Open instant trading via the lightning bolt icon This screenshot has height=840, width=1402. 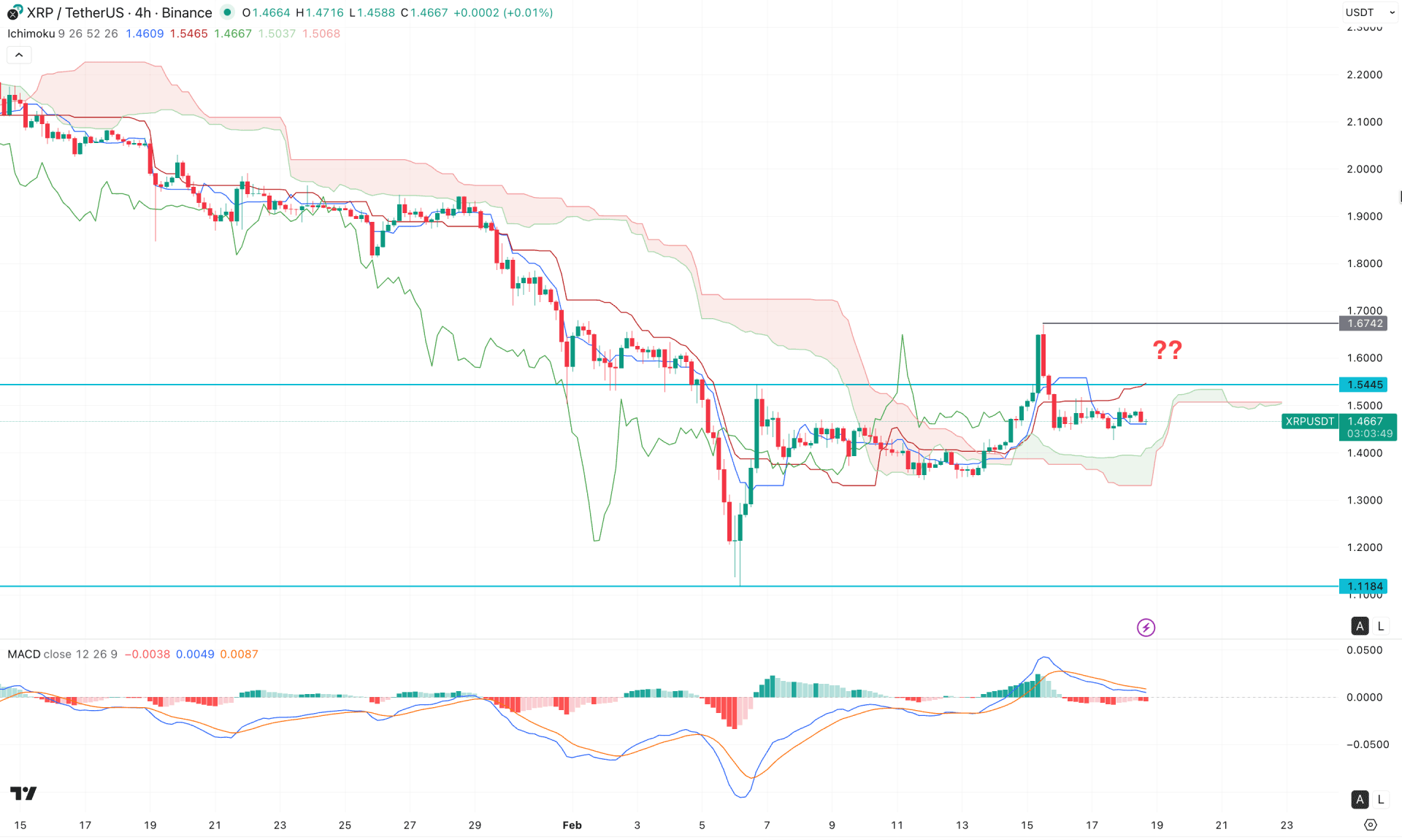point(1145,628)
